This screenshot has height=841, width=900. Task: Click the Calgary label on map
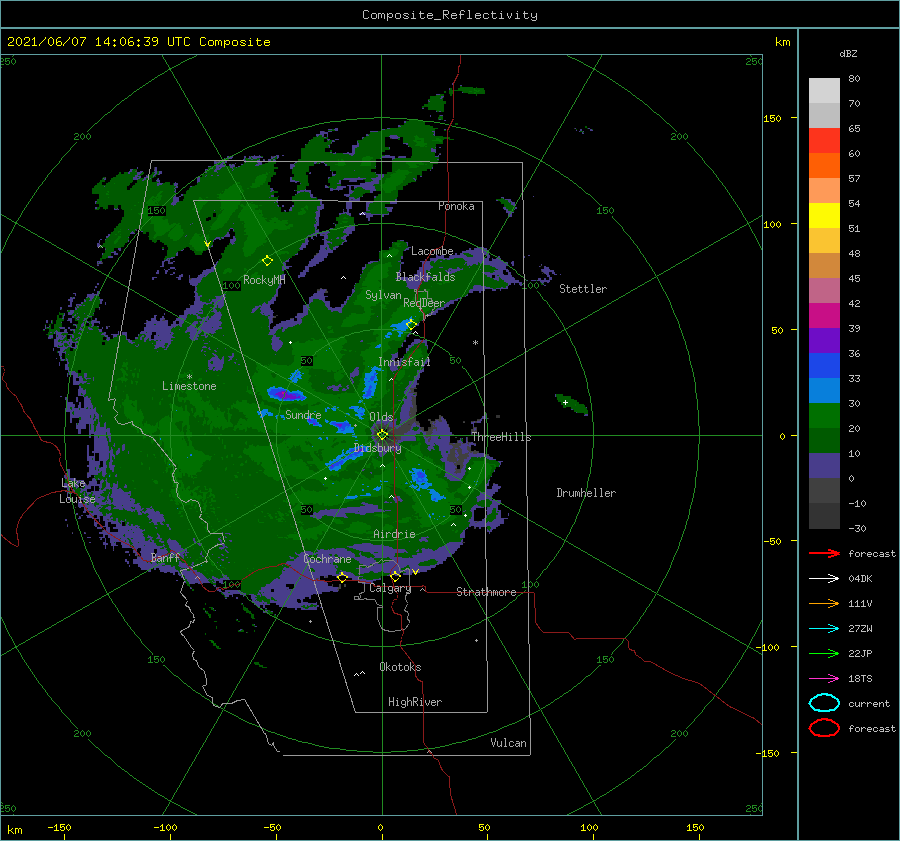[390, 588]
